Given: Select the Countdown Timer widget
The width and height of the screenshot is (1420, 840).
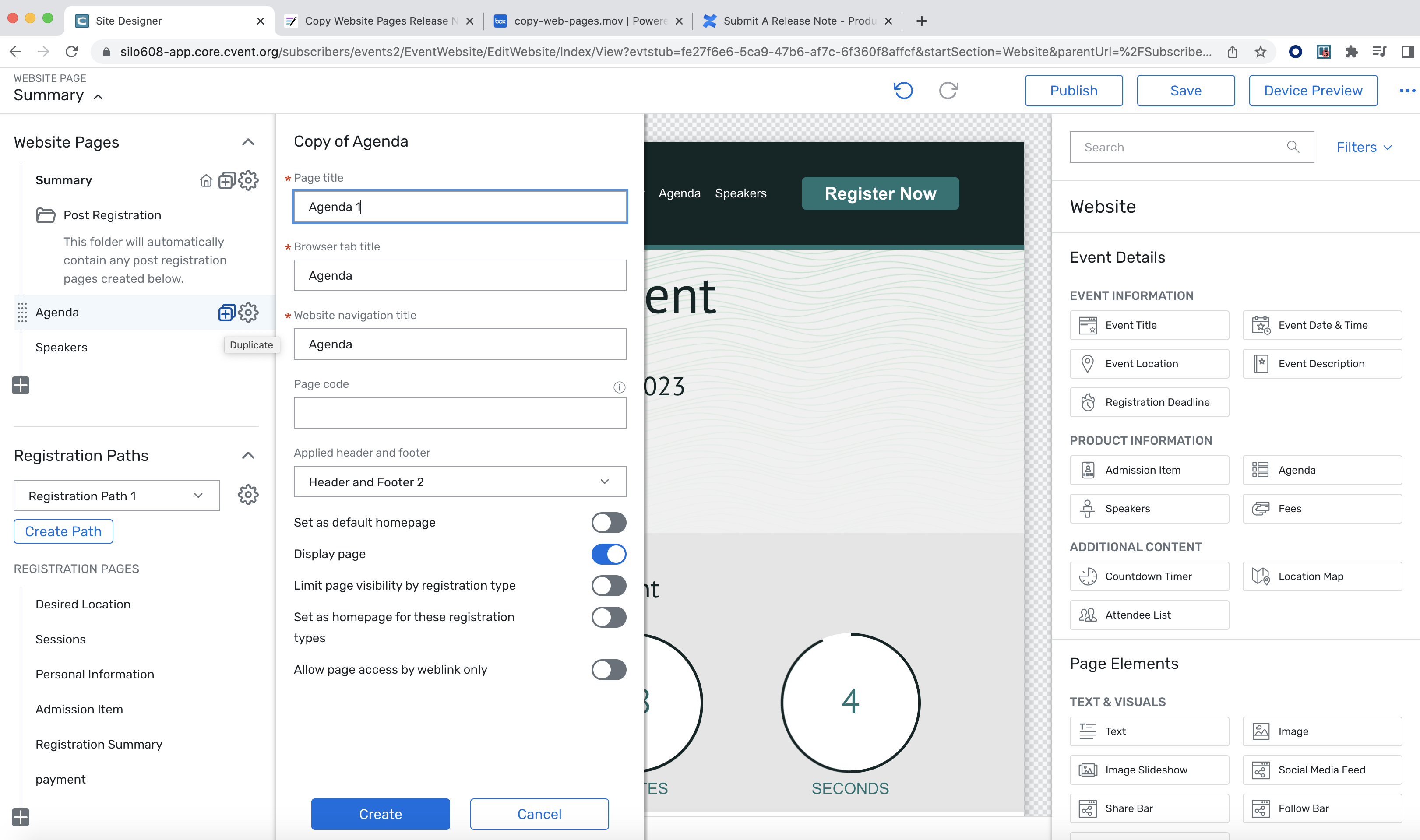Looking at the screenshot, I should (x=1149, y=576).
